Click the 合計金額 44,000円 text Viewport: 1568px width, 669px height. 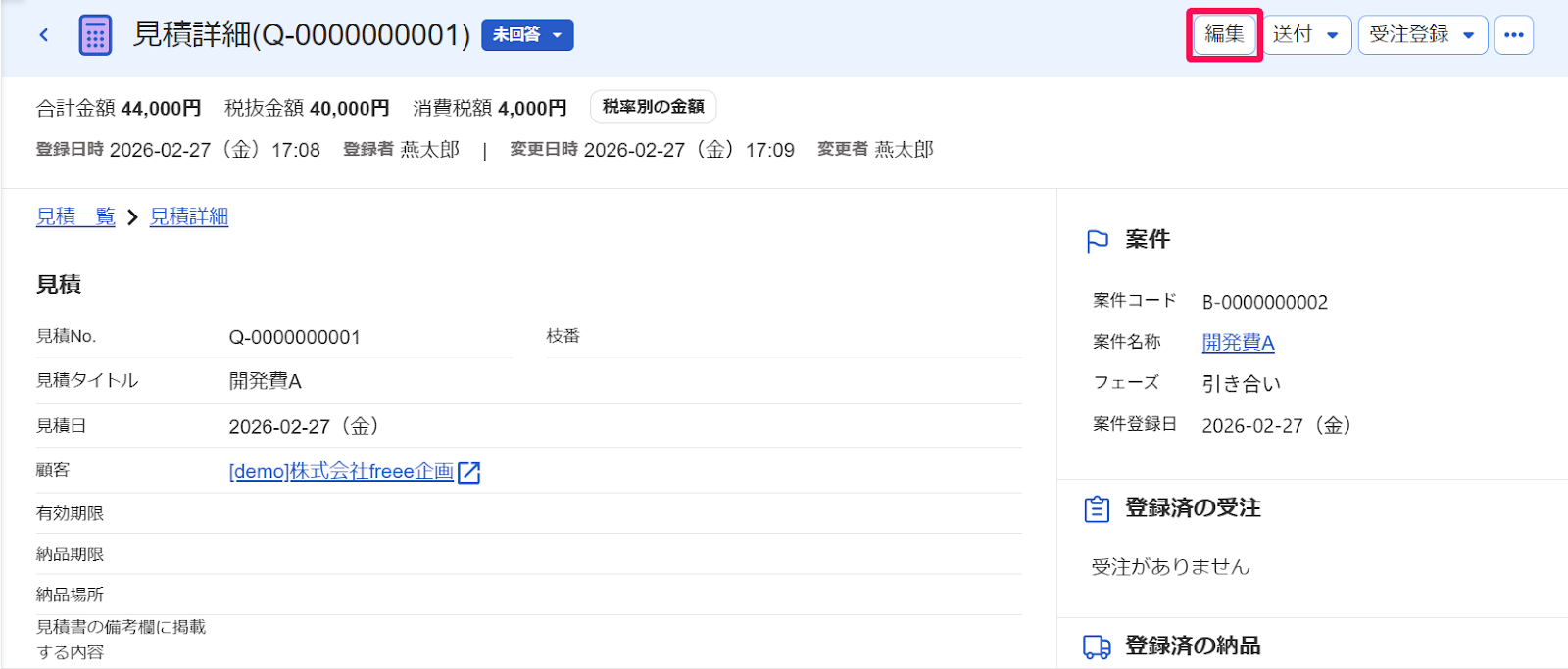[x=119, y=108]
